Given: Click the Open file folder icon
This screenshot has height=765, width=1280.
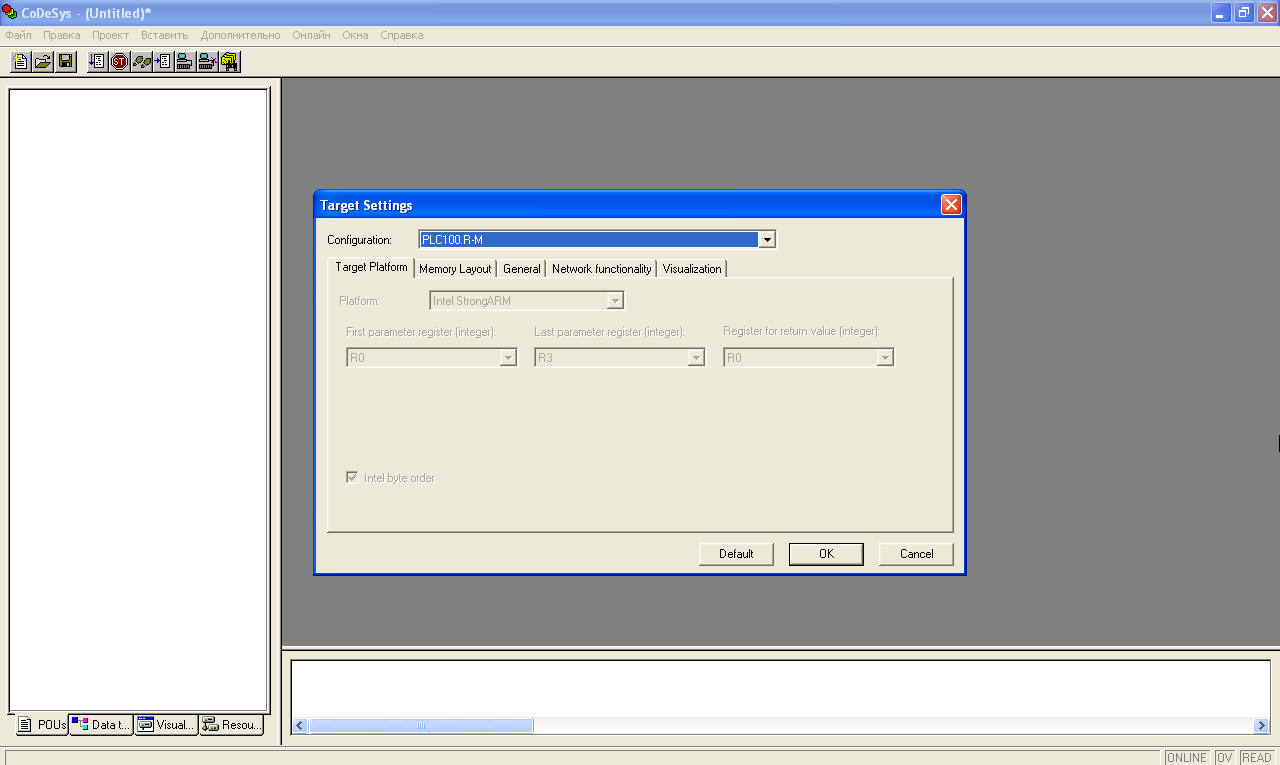Looking at the screenshot, I should [x=43, y=62].
